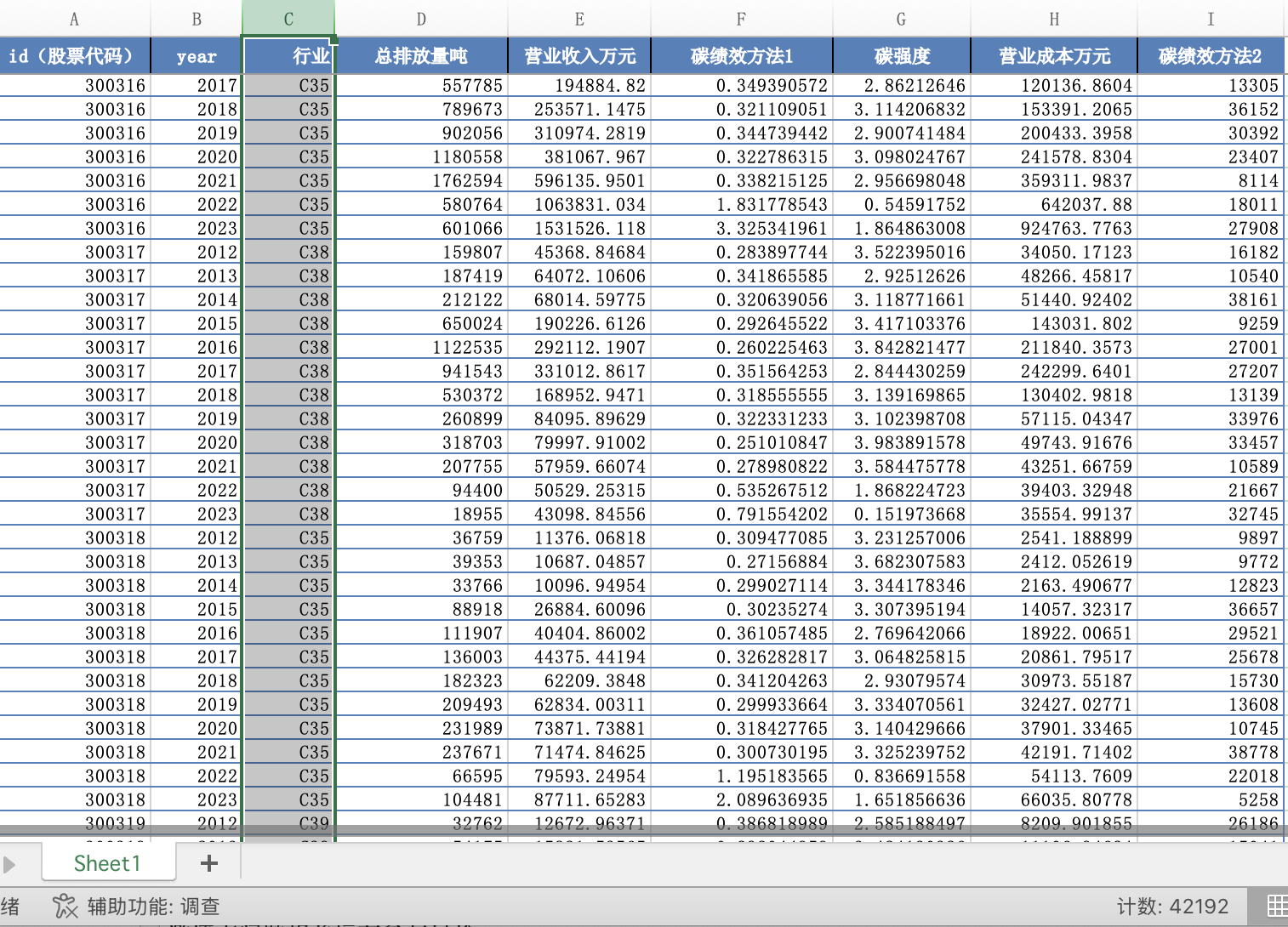The width and height of the screenshot is (1288, 927).
Task: Select column D by its header letter
Action: pyautogui.click(x=421, y=19)
